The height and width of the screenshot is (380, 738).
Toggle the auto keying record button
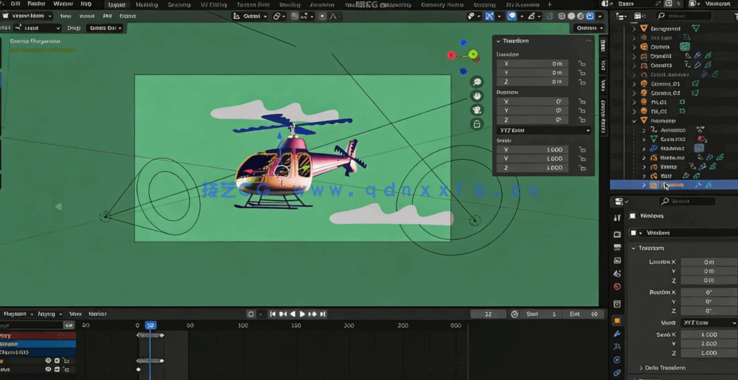point(251,314)
